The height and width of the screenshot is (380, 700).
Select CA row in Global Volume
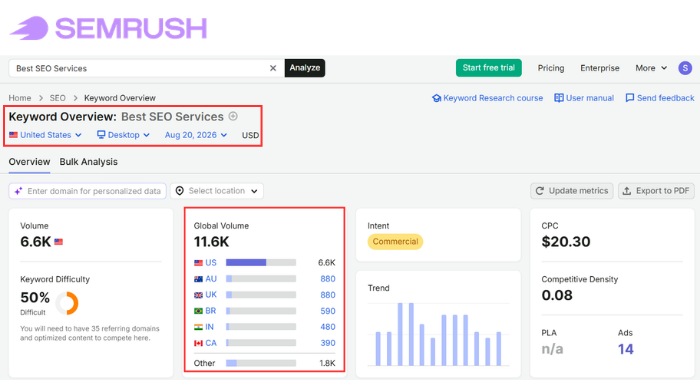click(x=264, y=343)
